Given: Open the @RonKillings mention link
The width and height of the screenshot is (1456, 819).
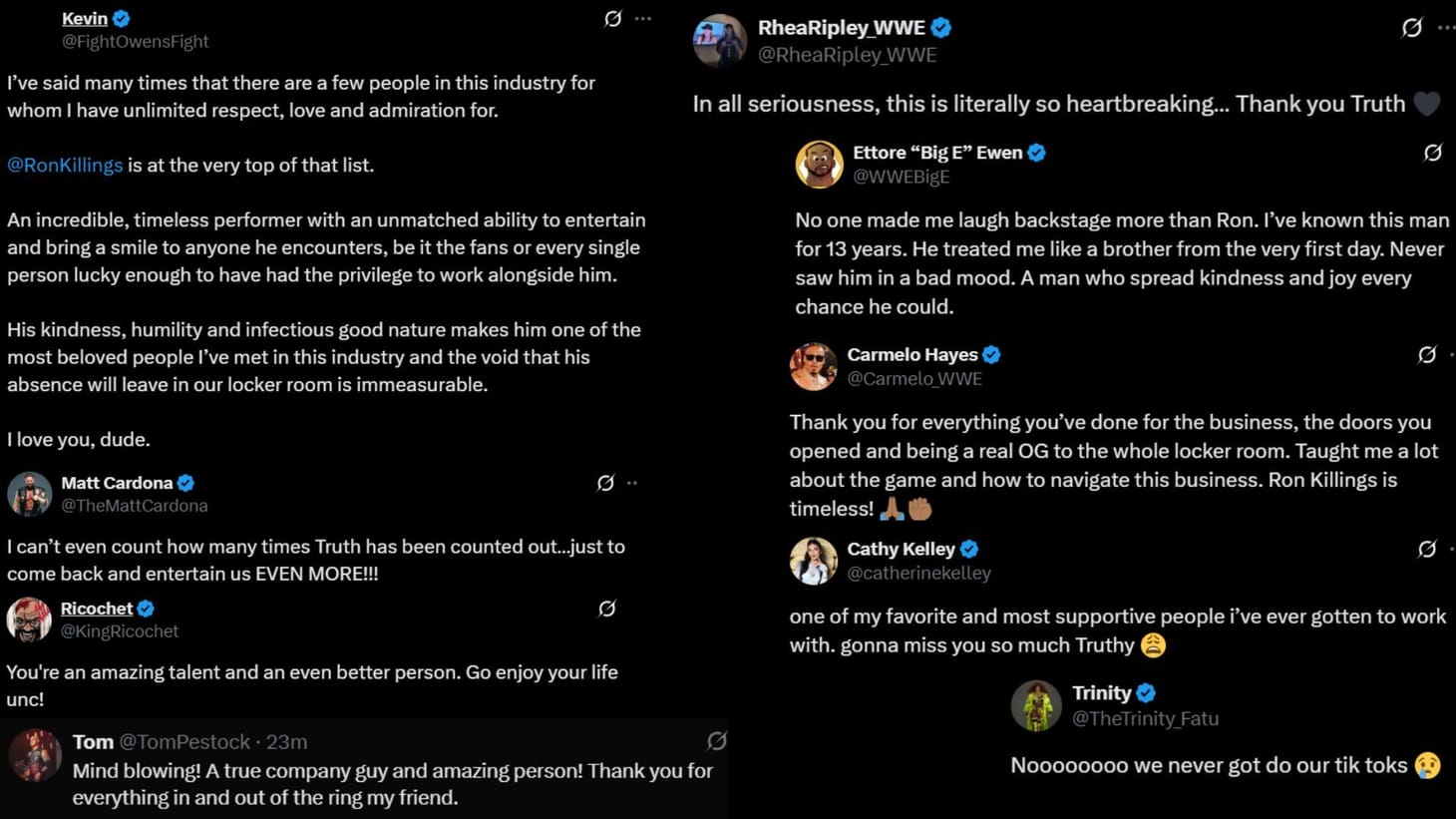Looking at the screenshot, I should (64, 165).
